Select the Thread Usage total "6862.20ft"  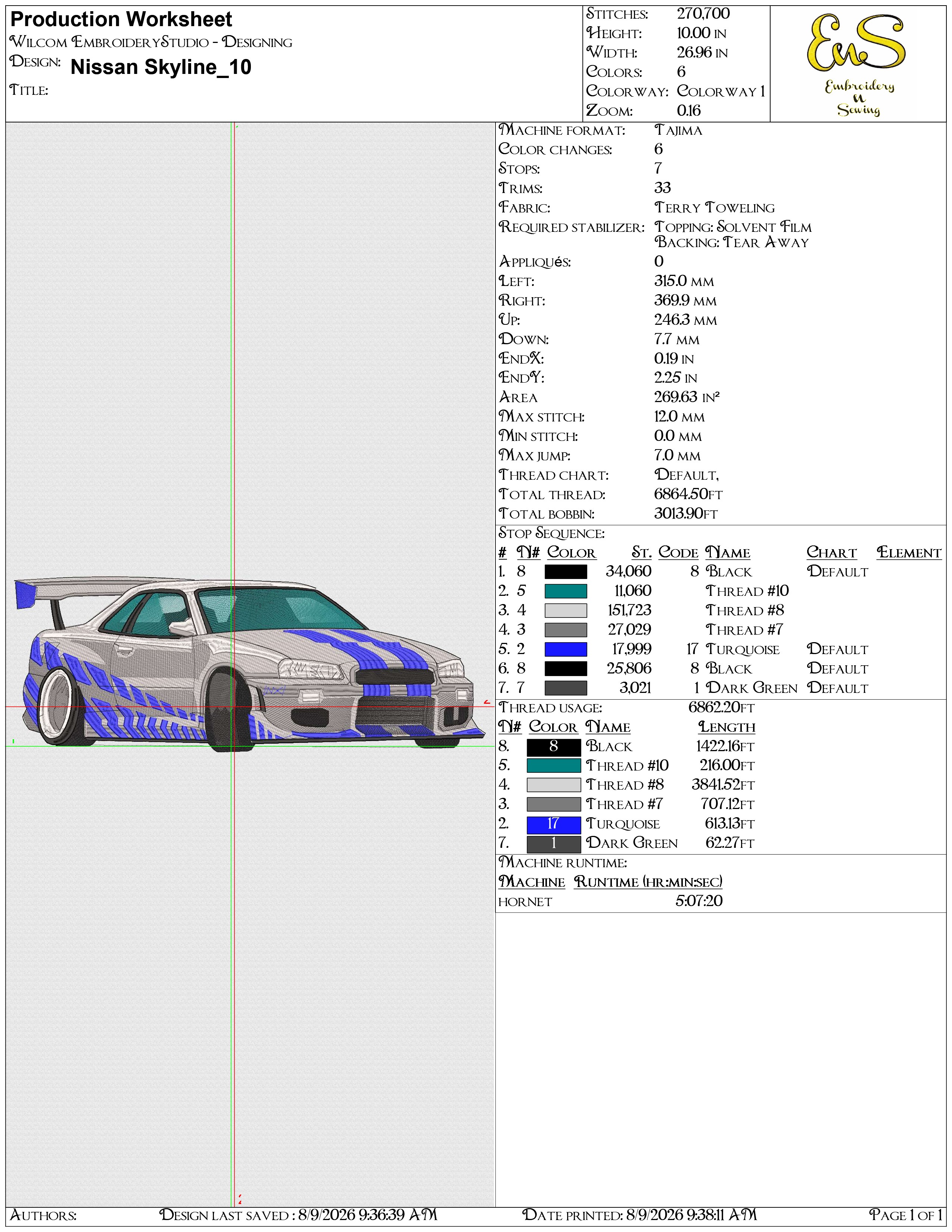coord(721,708)
